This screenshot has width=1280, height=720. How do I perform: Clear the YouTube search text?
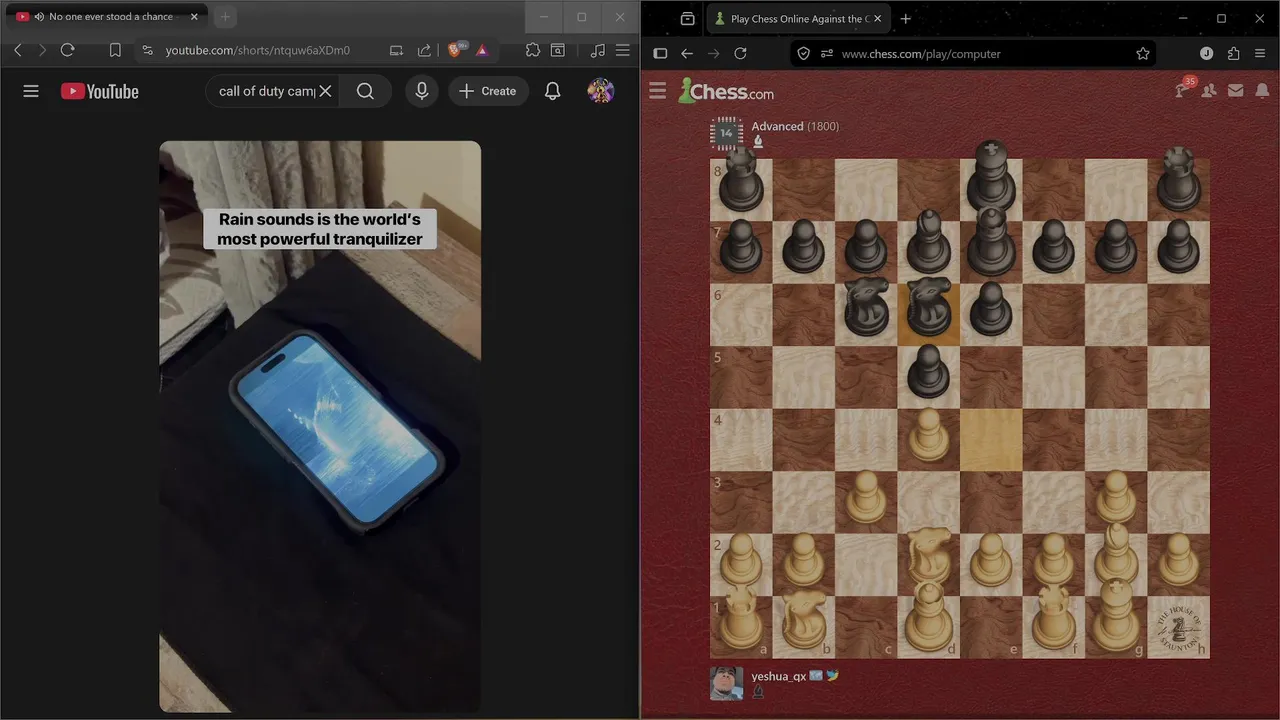coord(325,91)
